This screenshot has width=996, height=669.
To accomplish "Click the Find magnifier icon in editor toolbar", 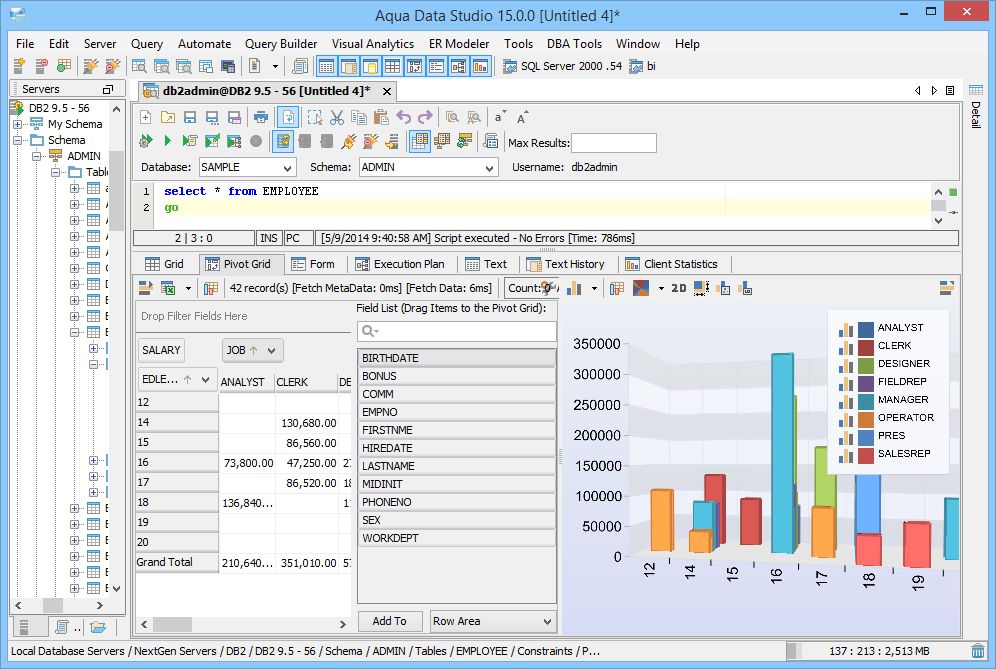I will point(452,117).
